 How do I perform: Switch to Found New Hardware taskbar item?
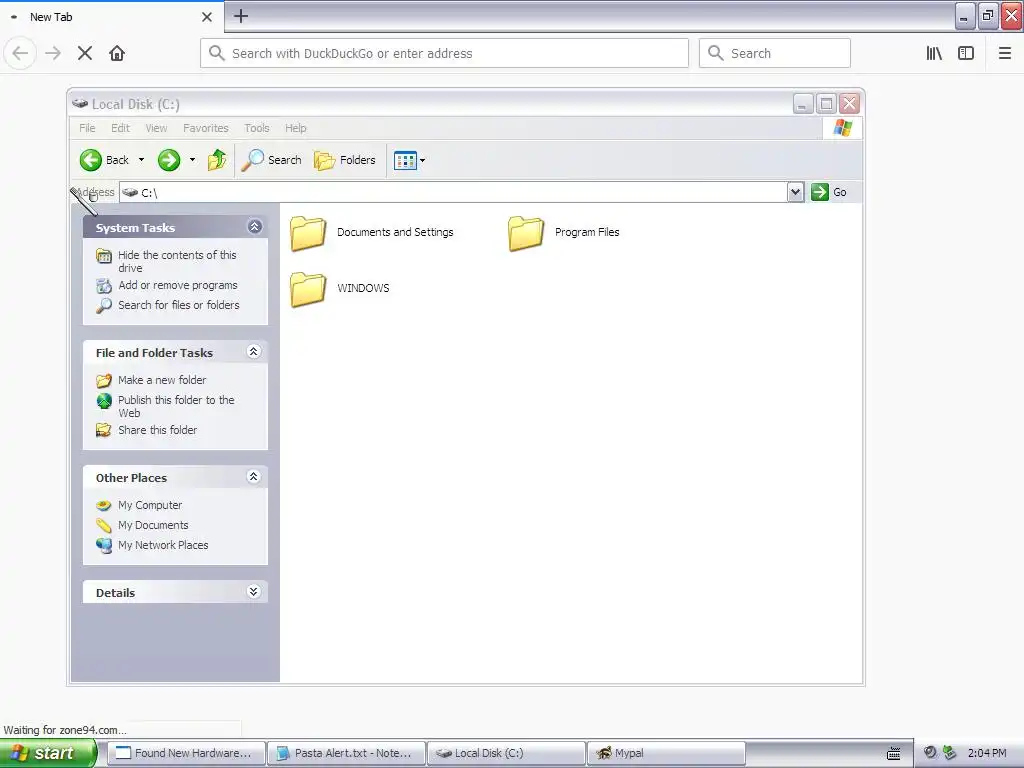(x=186, y=753)
